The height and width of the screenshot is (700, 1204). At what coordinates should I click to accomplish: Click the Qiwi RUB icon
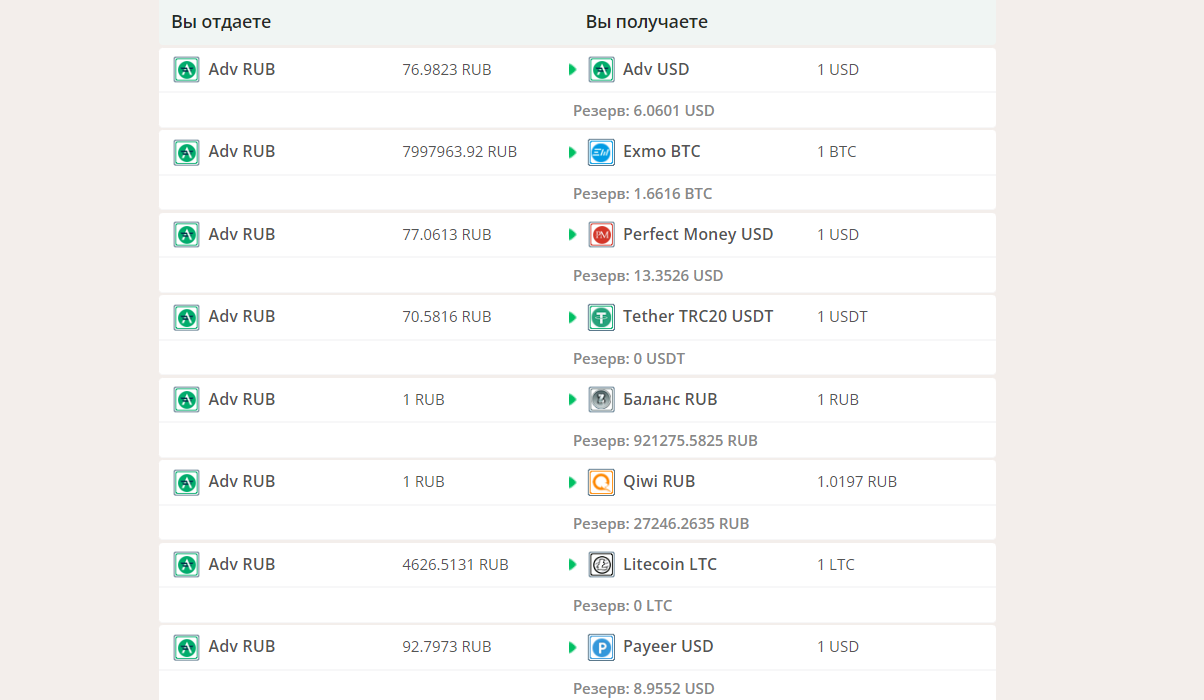click(601, 482)
